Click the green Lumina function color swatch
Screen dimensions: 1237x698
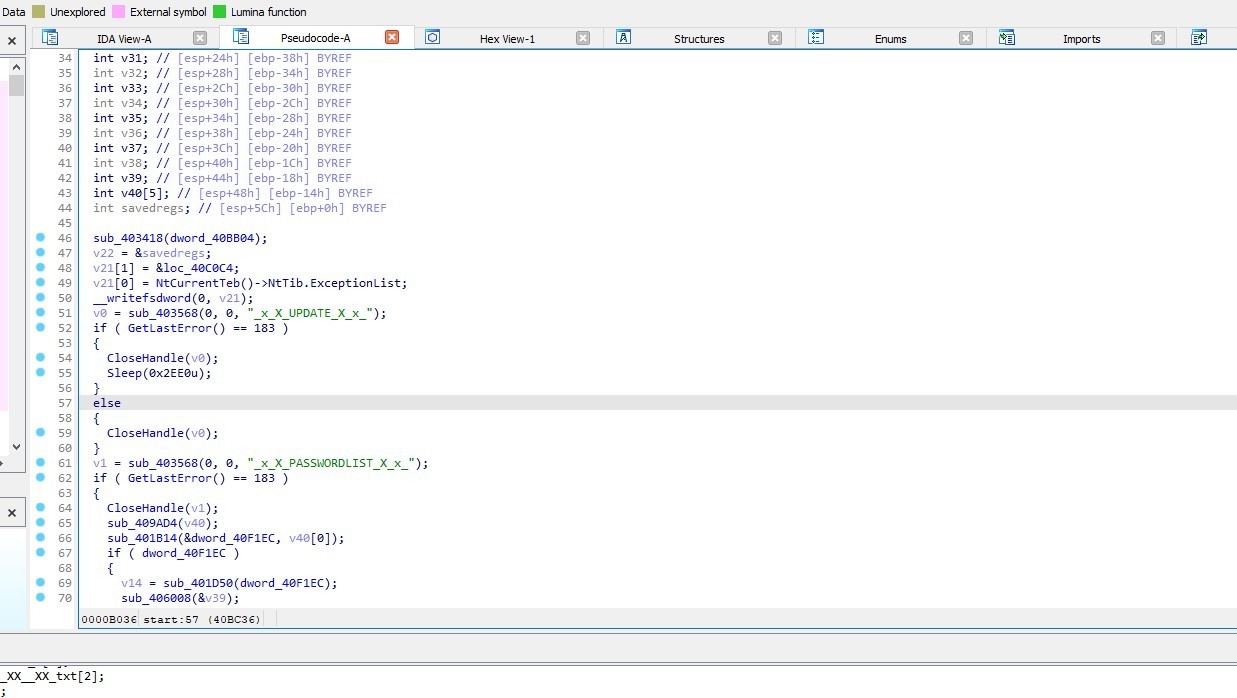tap(219, 12)
